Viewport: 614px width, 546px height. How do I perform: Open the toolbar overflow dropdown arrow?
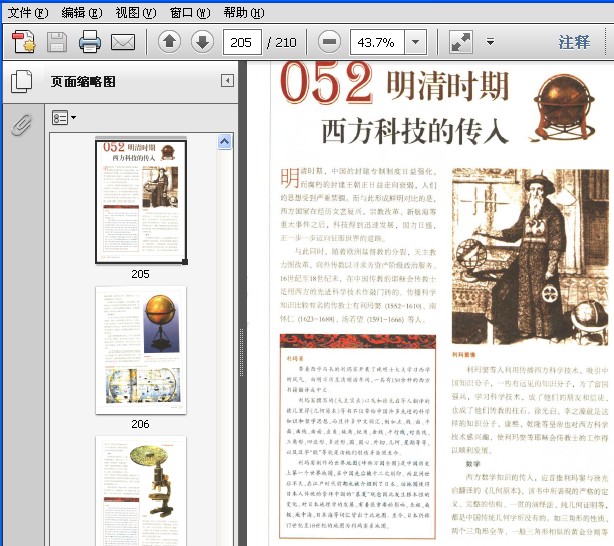click(x=490, y=42)
